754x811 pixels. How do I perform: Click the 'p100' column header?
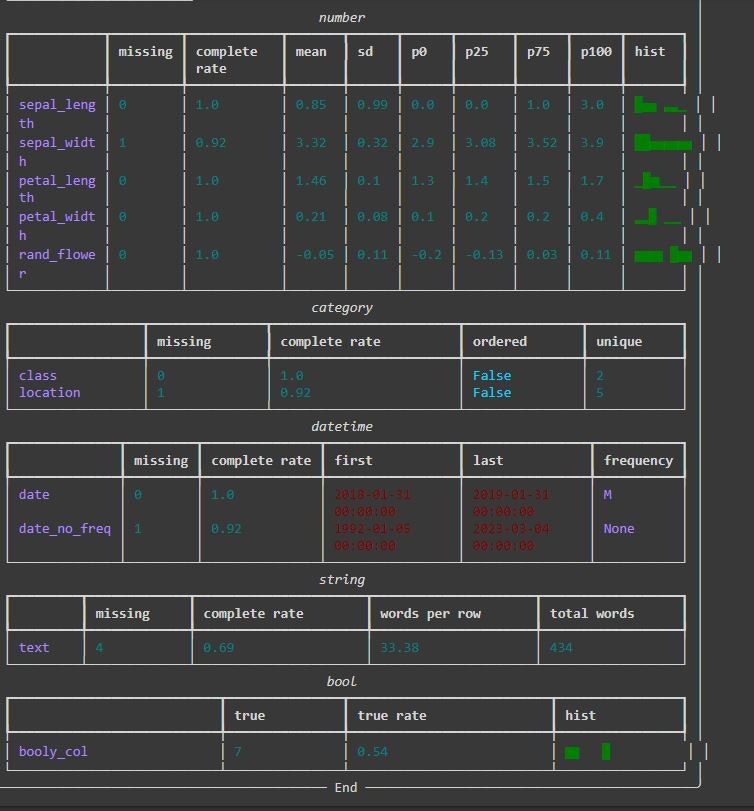tap(596, 52)
